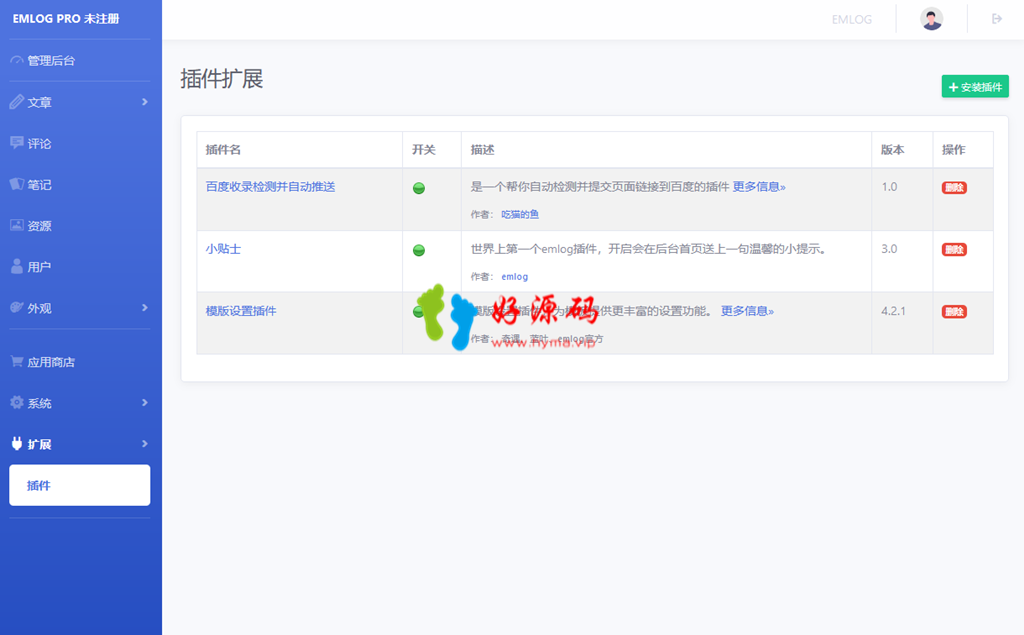1024x635 pixels.
Task: Click the image icon beside 资源
Action: point(16,225)
